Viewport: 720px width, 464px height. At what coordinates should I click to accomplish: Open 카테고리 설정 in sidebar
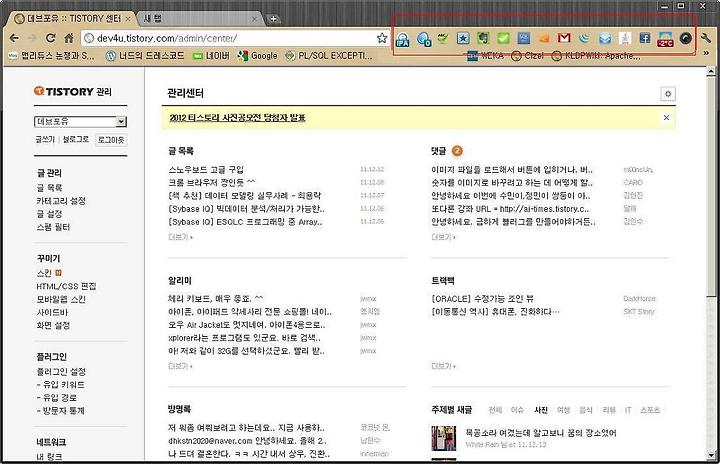(61, 201)
